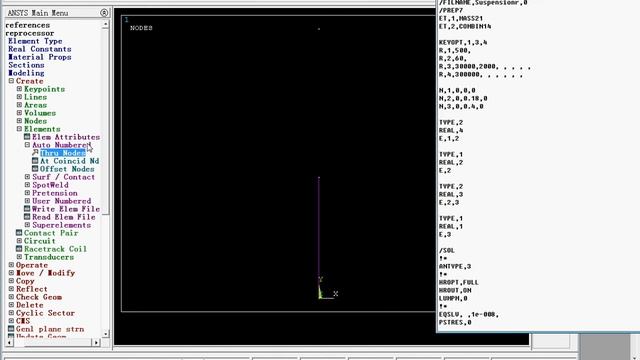Open Elem Attributes dialog
This screenshot has width=640, height=360.
(66, 137)
